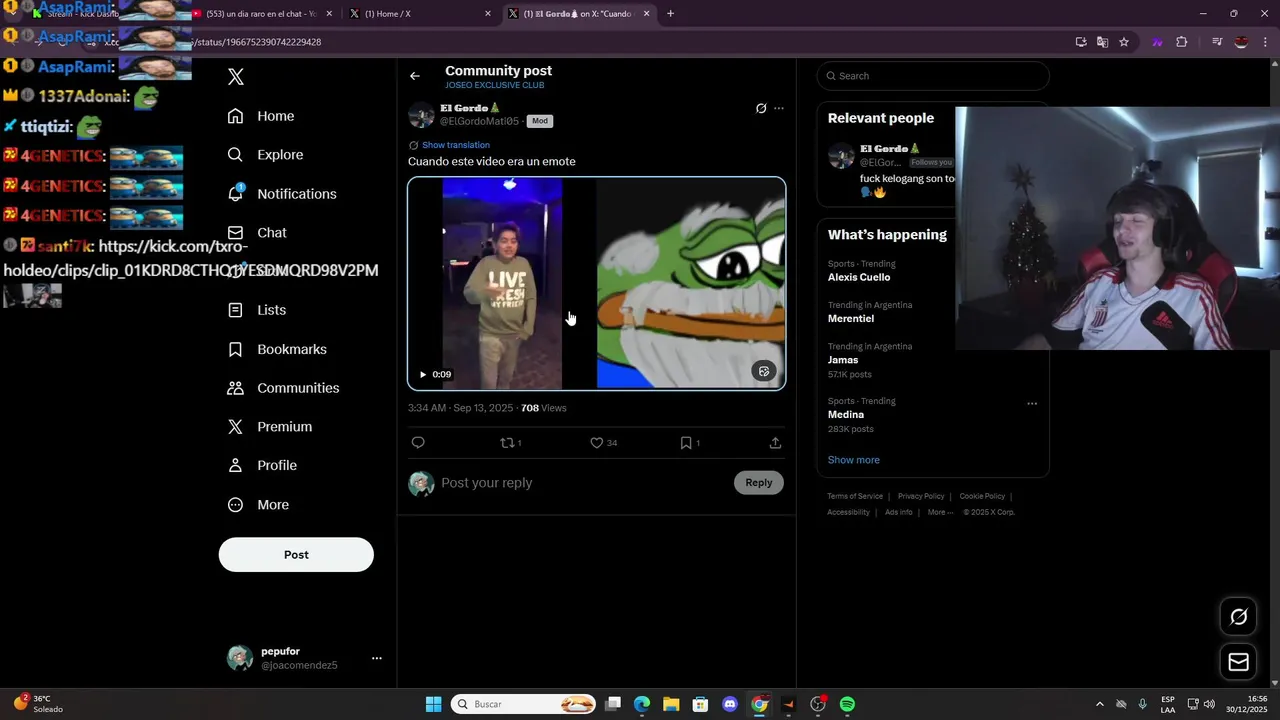
Task: Like the post with heart icon
Action: click(x=597, y=443)
